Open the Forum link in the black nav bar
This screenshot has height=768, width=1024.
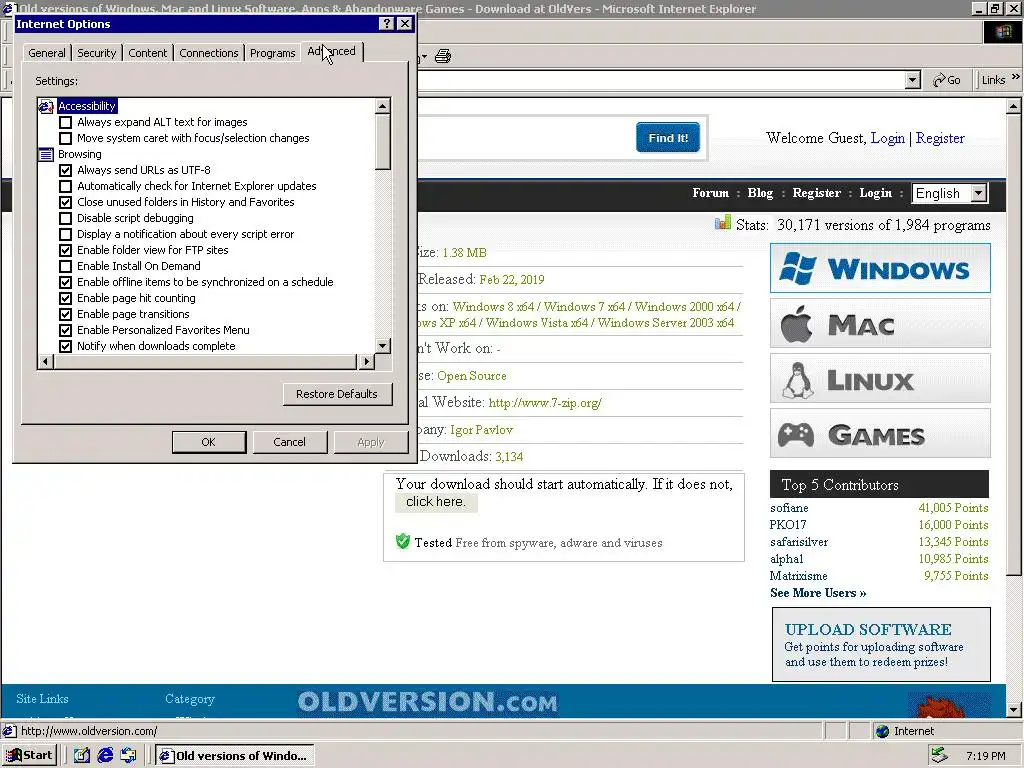[x=711, y=193]
